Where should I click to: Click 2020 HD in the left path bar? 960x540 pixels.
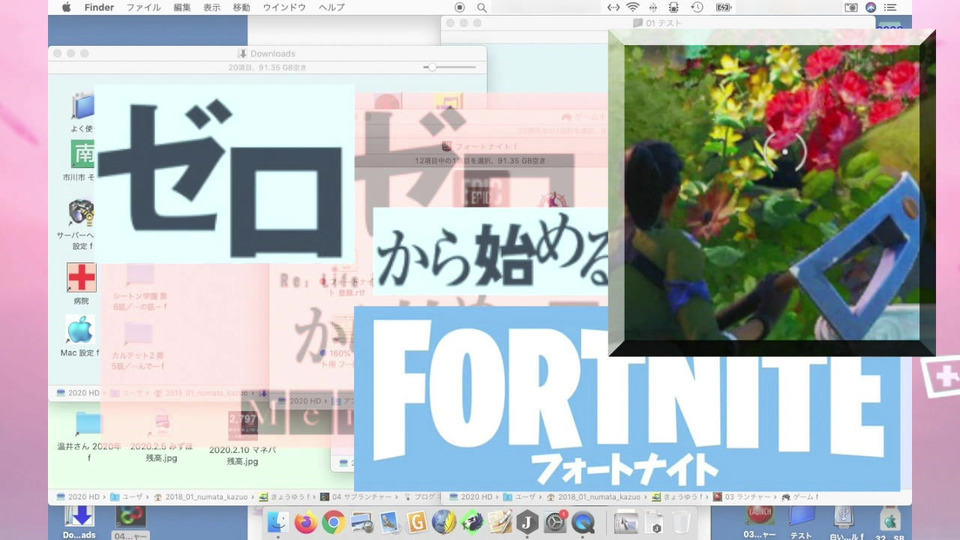tap(78, 497)
